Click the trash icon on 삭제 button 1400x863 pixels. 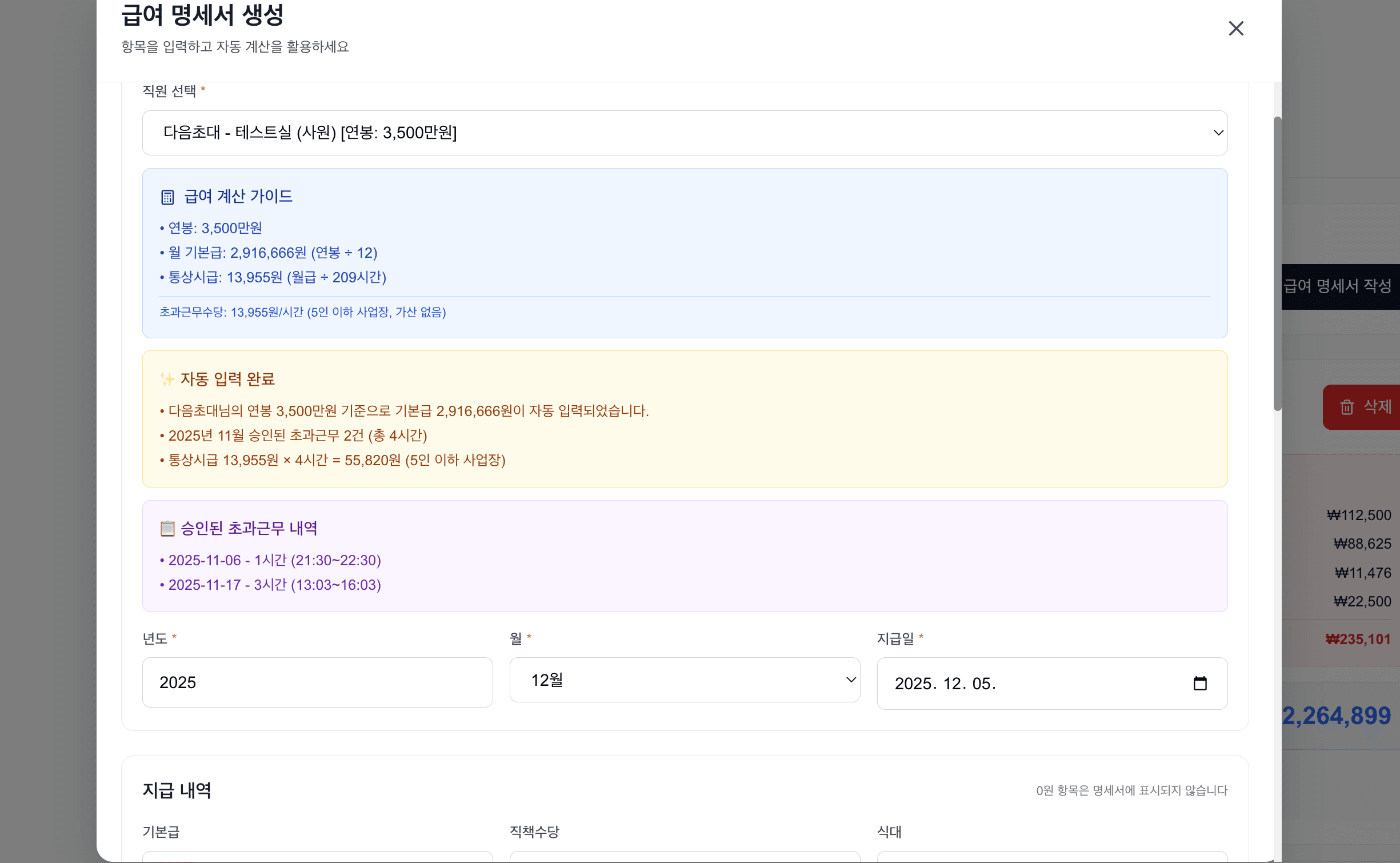[x=1347, y=407]
